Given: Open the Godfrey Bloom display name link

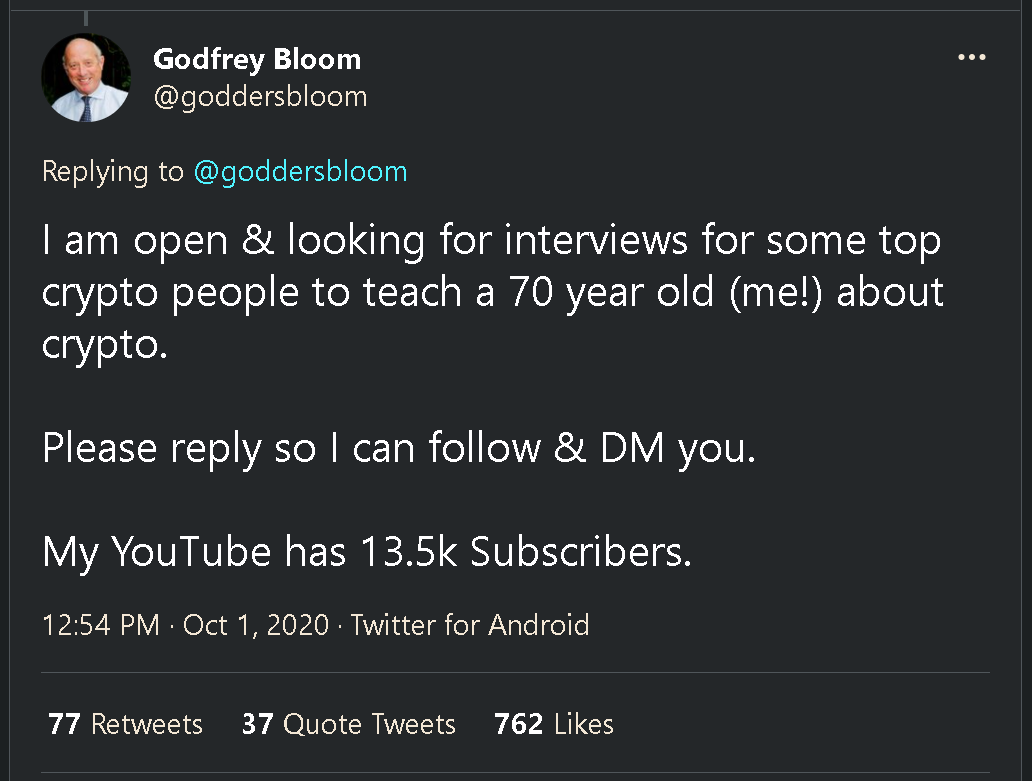Looking at the screenshot, I should click(x=257, y=59).
